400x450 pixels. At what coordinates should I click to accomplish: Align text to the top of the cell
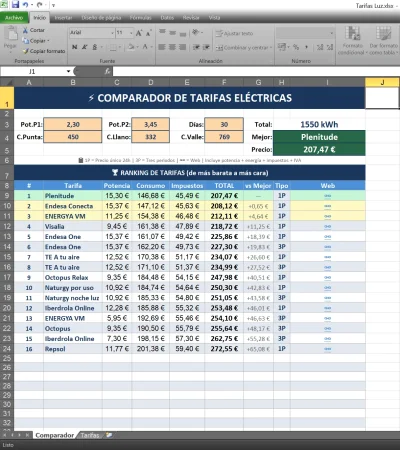162,33
